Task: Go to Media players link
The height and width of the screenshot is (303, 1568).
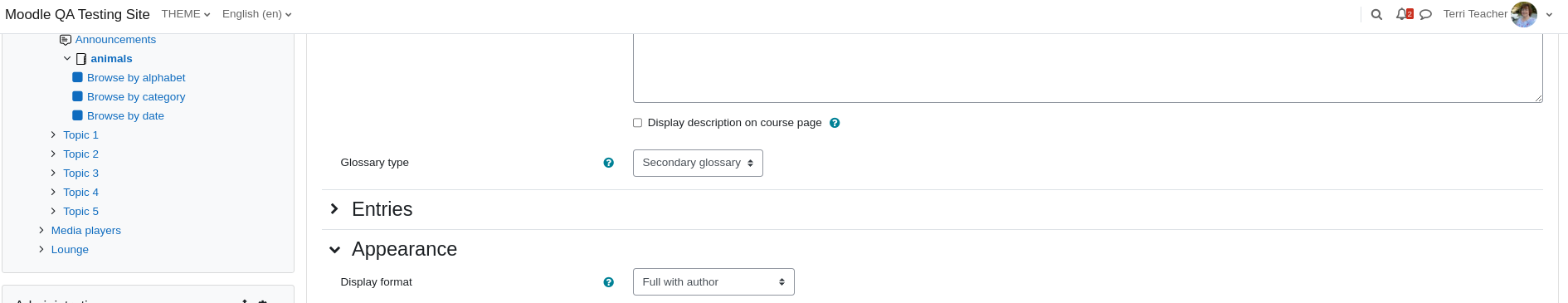Action: (x=86, y=231)
